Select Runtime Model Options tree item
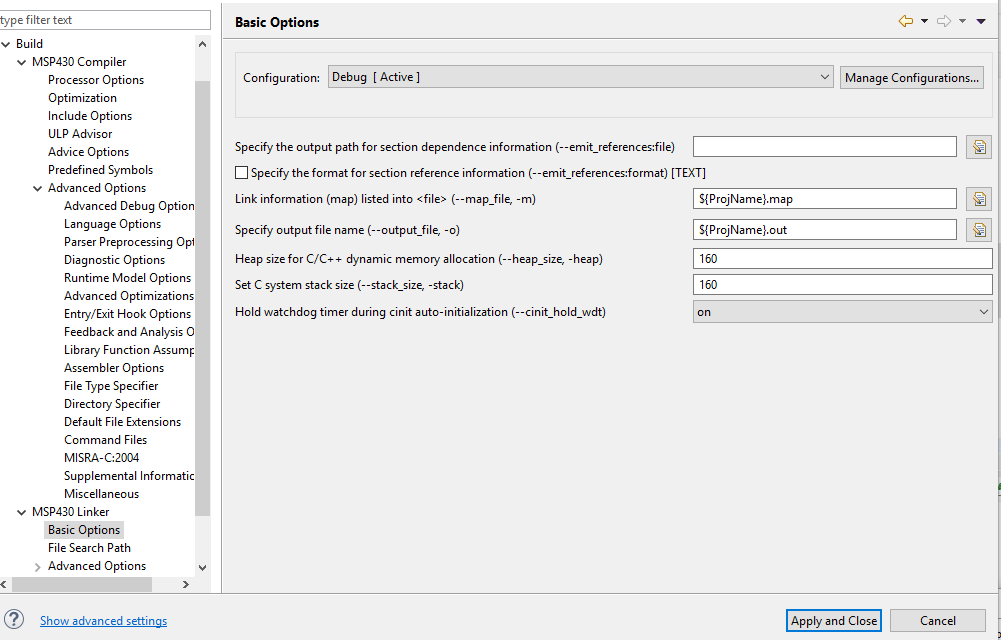Viewport: 1001px width, 640px height. click(128, 278)
